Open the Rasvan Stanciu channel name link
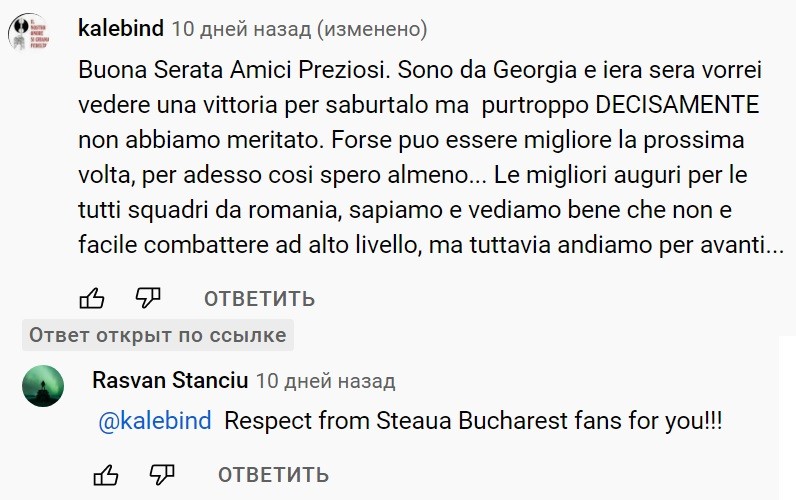796x500 pixels. pos(168,380)
